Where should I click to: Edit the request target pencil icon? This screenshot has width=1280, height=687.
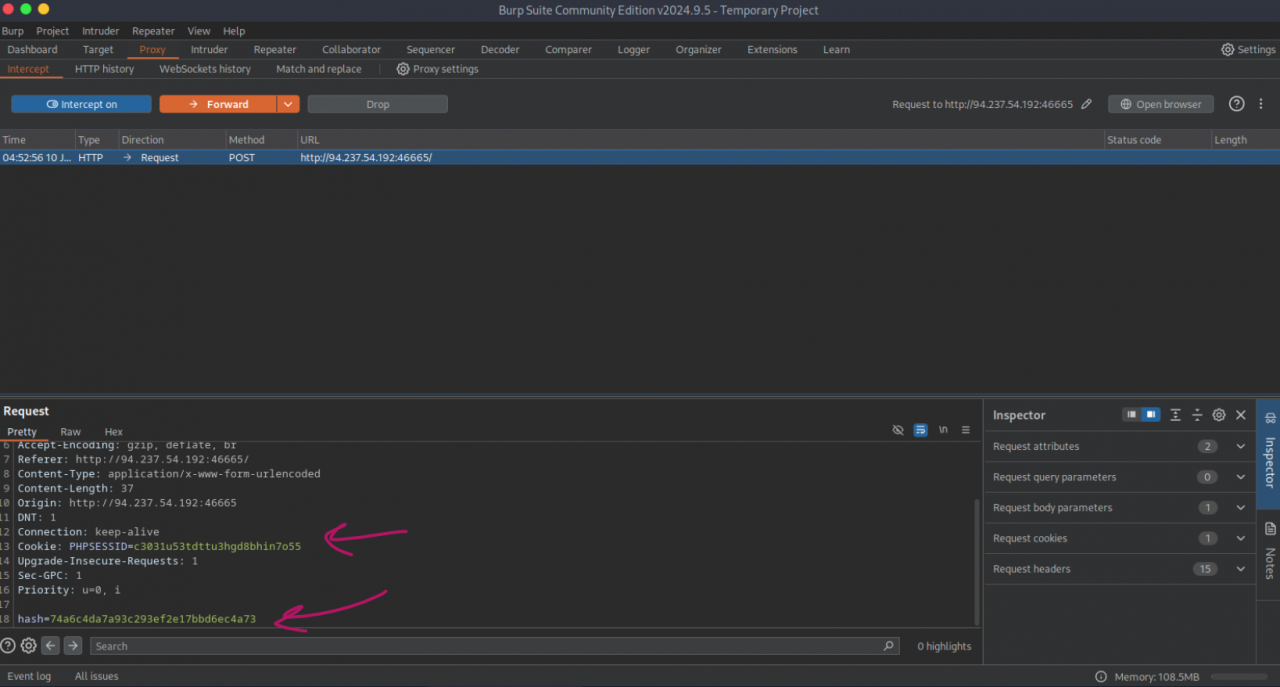point(1087,104)
